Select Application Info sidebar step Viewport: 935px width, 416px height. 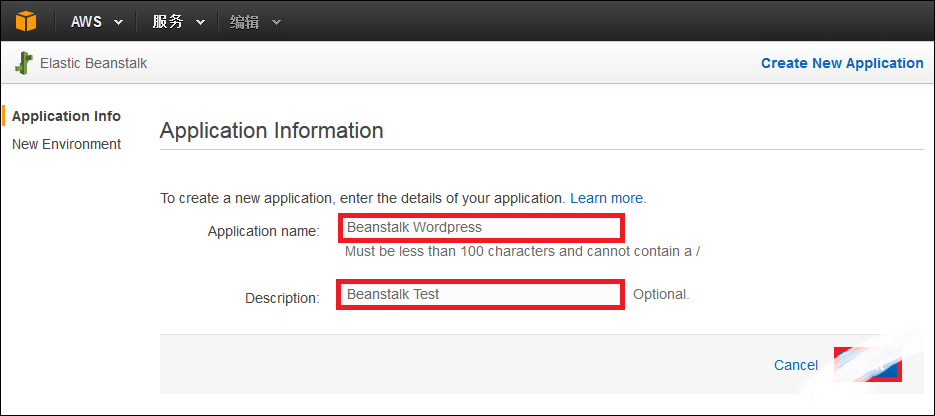tap(66, 116)
